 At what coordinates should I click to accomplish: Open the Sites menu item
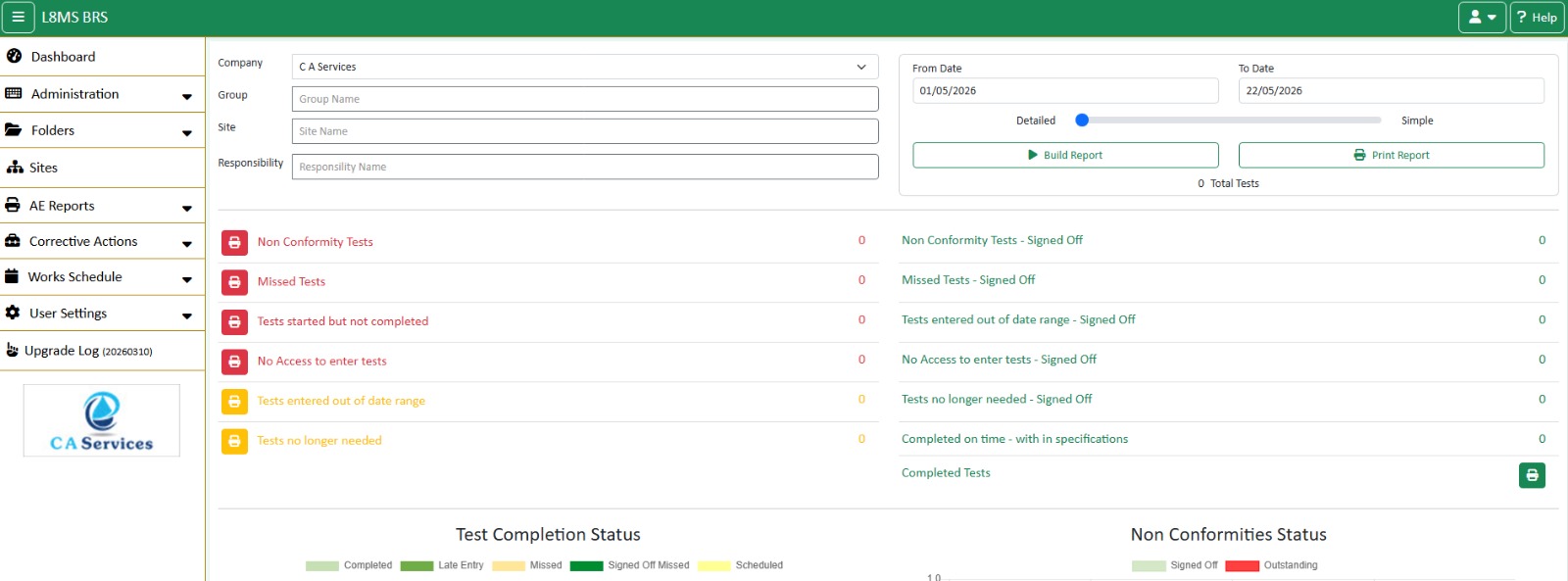(x=103, y=168)
